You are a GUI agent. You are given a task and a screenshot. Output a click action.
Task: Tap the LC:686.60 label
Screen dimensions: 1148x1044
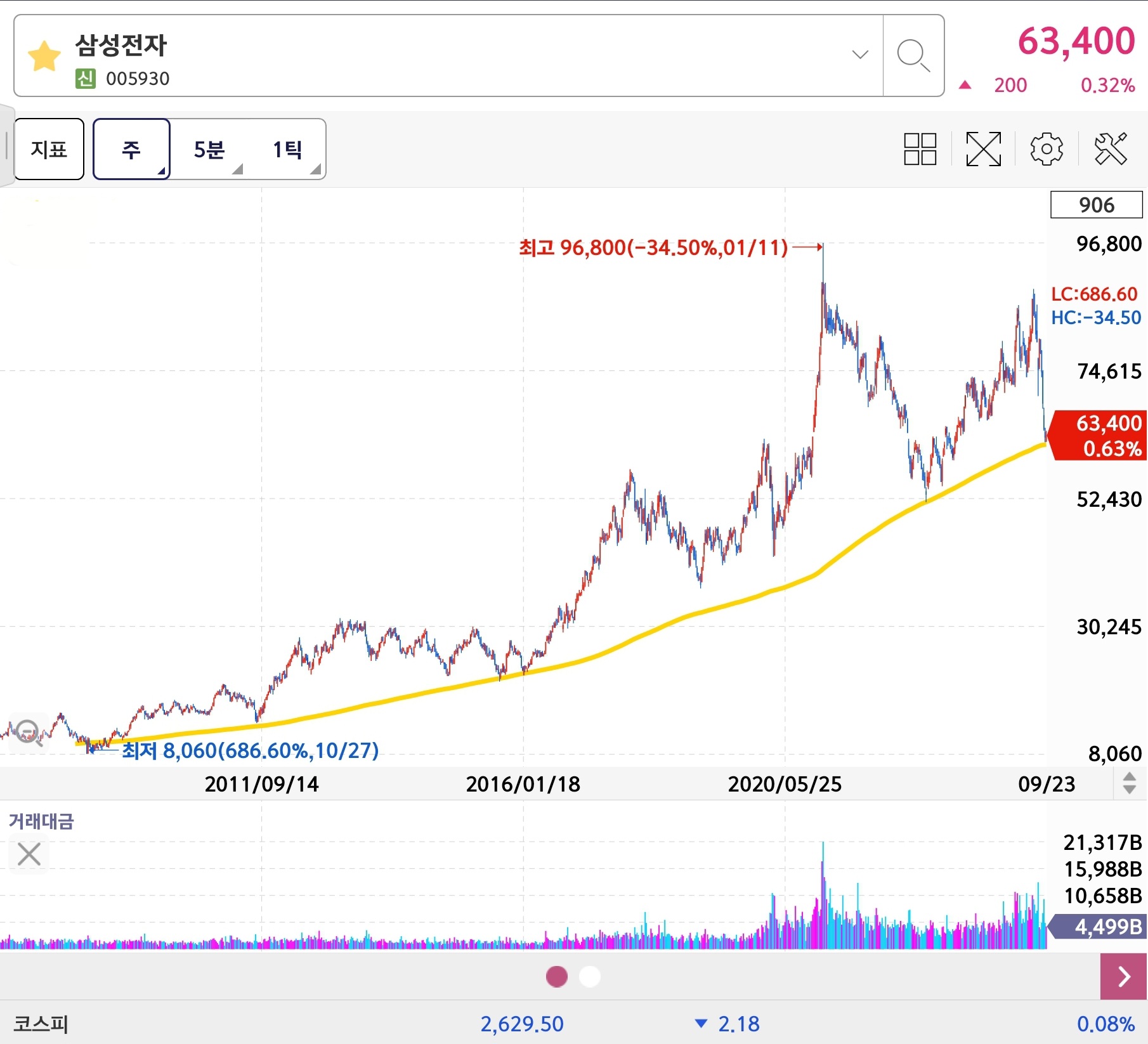tap(1095, 294)
